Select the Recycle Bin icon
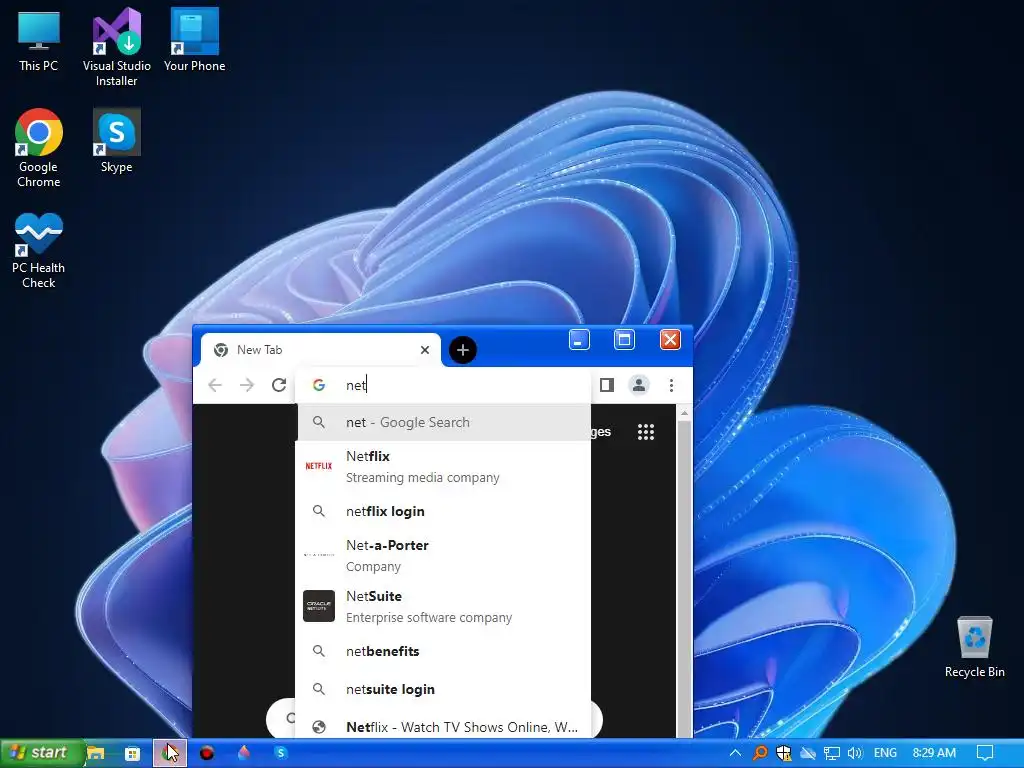 coord(974,647)
